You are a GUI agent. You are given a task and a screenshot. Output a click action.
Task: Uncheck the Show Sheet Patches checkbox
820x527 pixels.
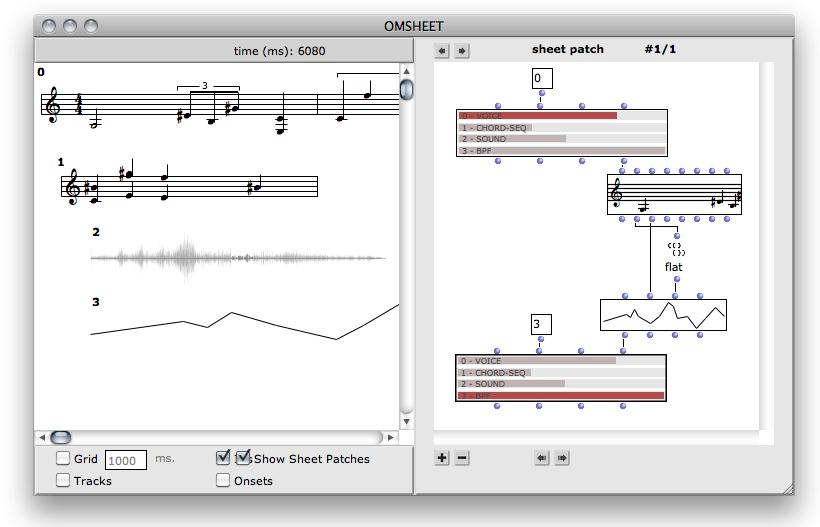pos(225,458)
